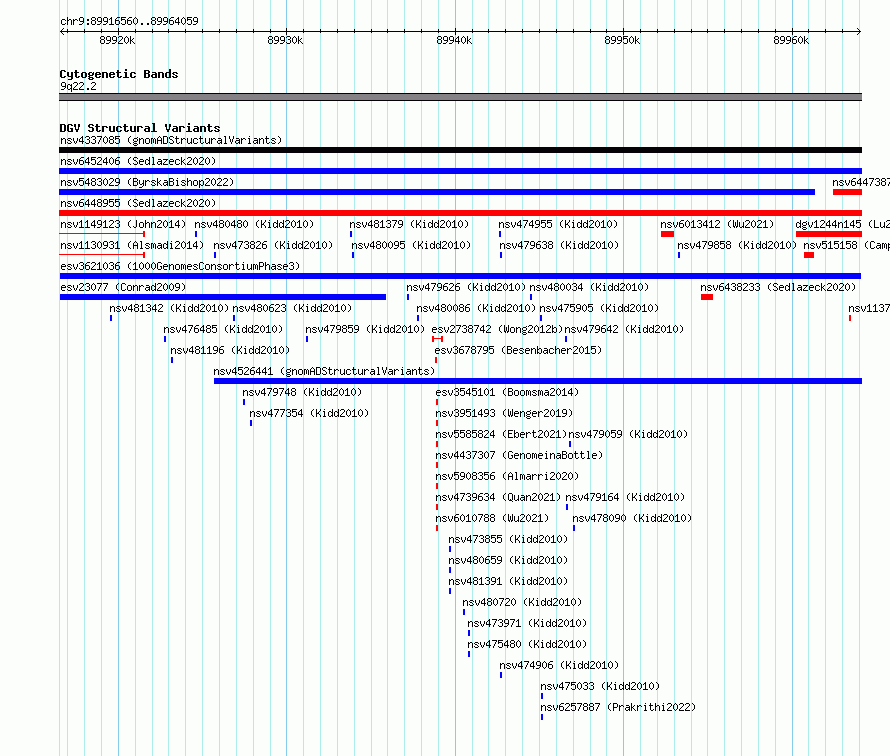
Task: Click nsv479642 (Kidd2010) label
Action: coord(624,329)
